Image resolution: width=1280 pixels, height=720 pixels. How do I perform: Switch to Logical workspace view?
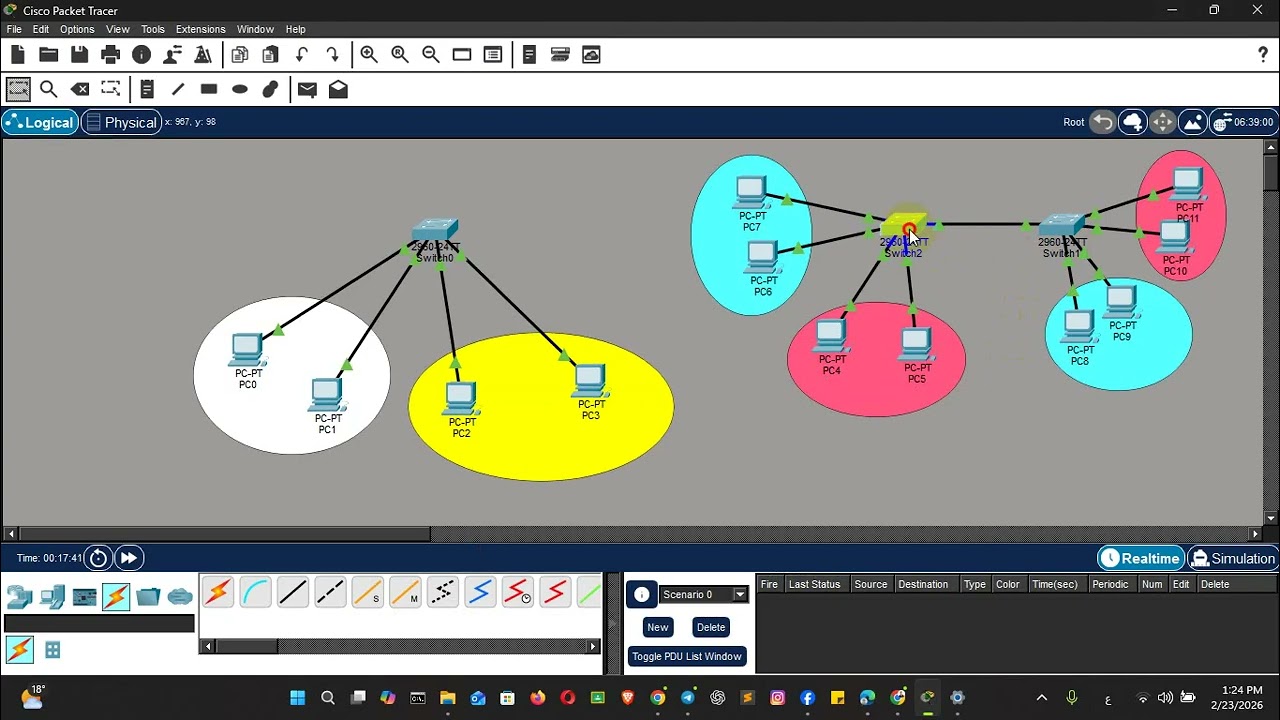pos(40,122)
